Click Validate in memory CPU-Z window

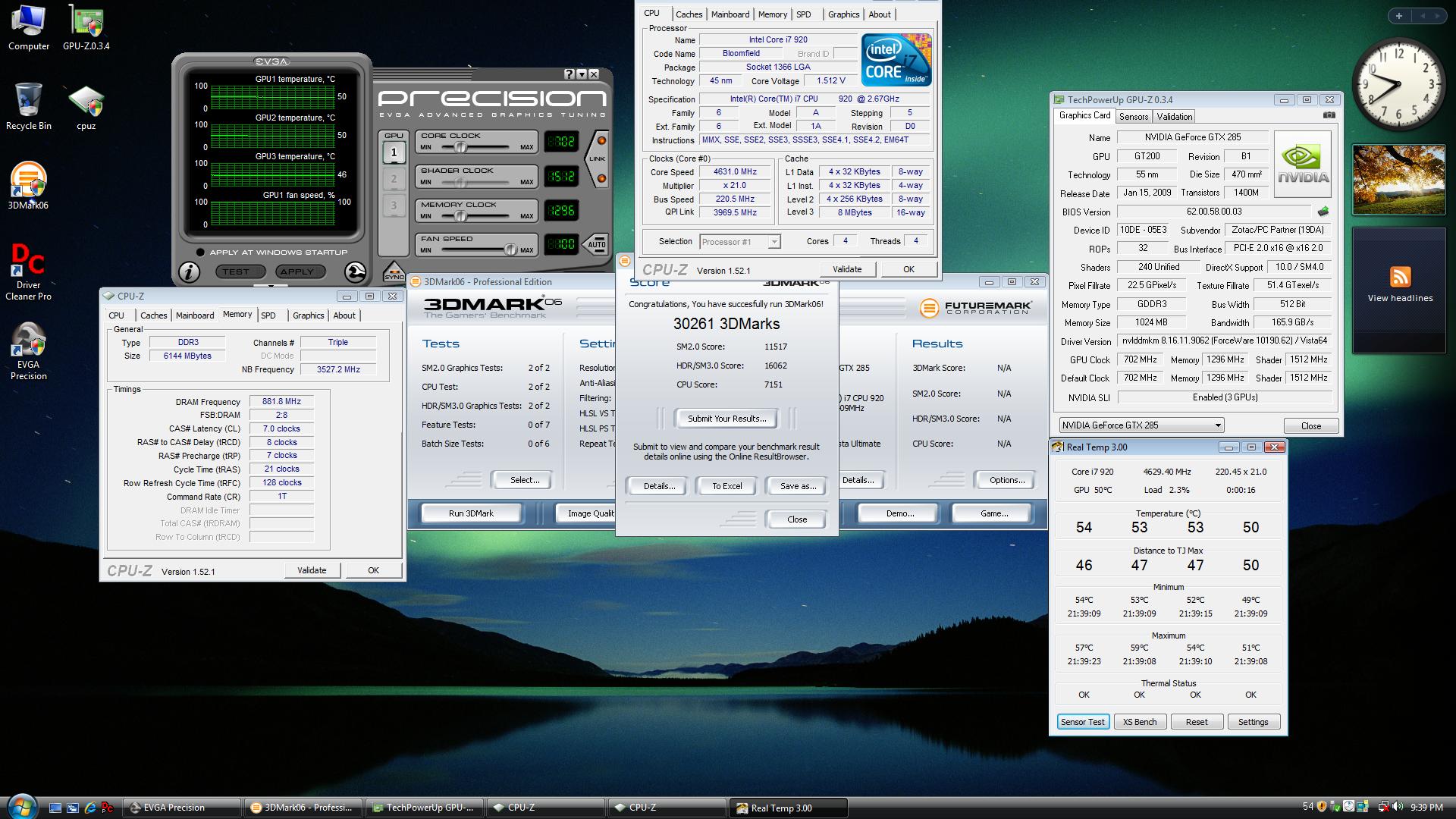pos(312,570)
